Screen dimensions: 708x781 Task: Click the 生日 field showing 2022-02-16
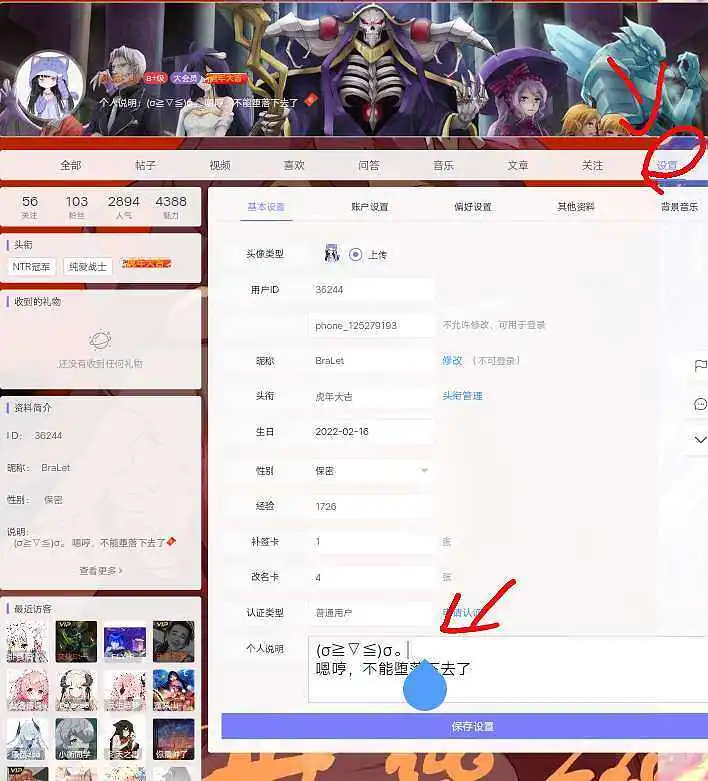pyautogui.click(x=371, y=432)
